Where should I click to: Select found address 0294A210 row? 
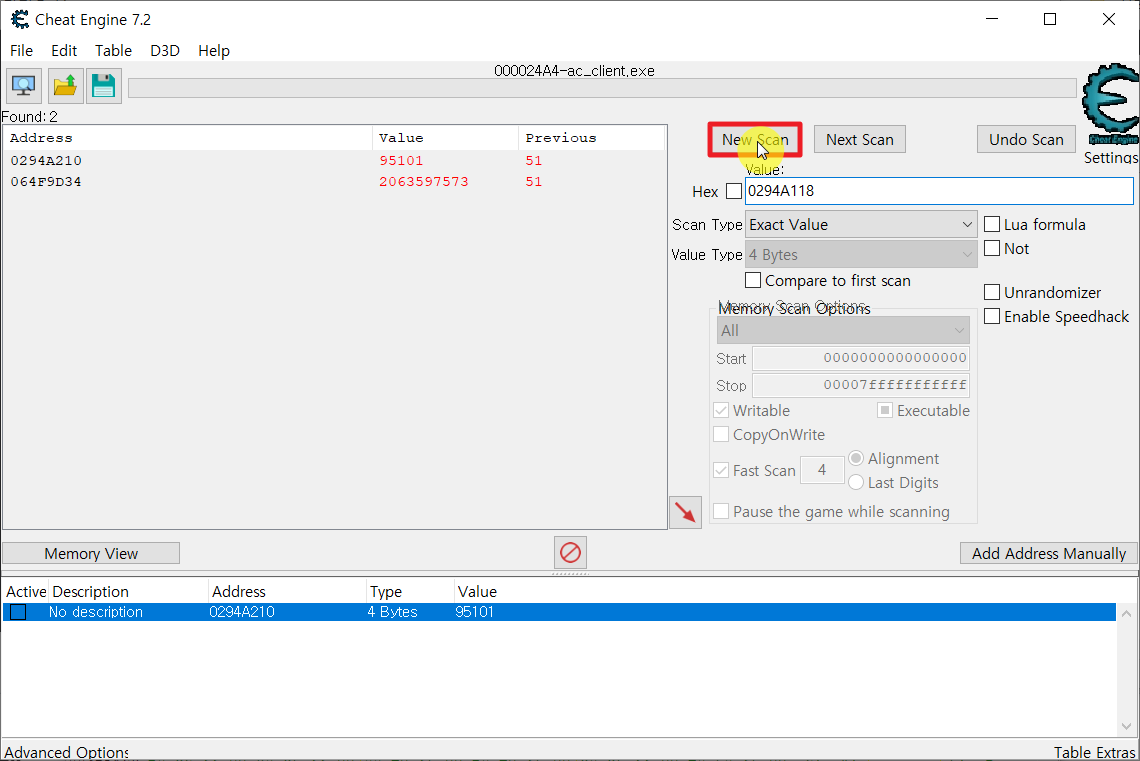tap(334, 161)
